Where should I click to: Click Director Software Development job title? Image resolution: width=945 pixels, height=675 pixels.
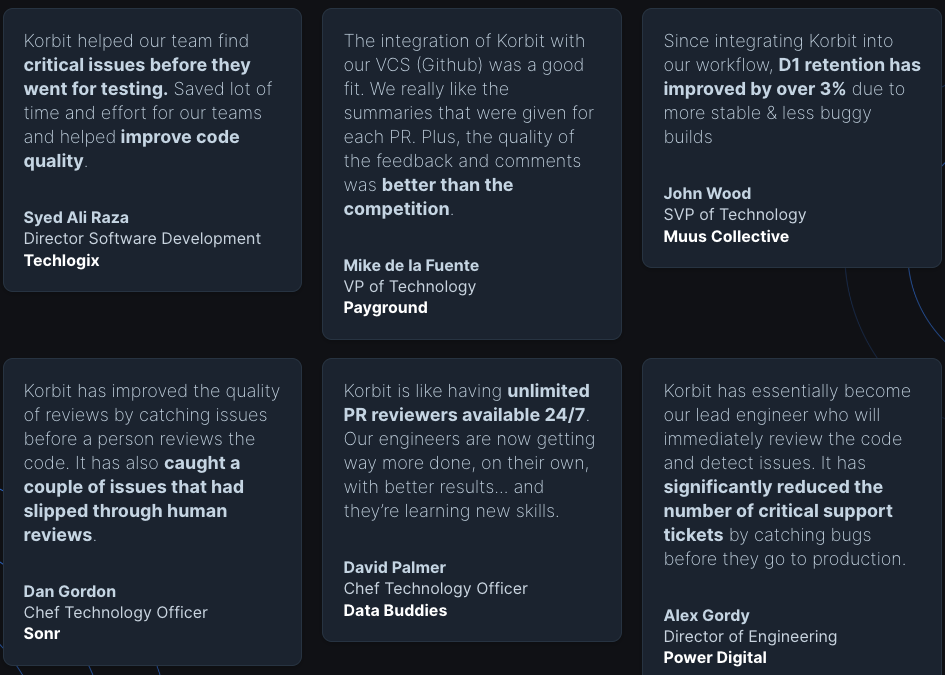click(142, 238)
